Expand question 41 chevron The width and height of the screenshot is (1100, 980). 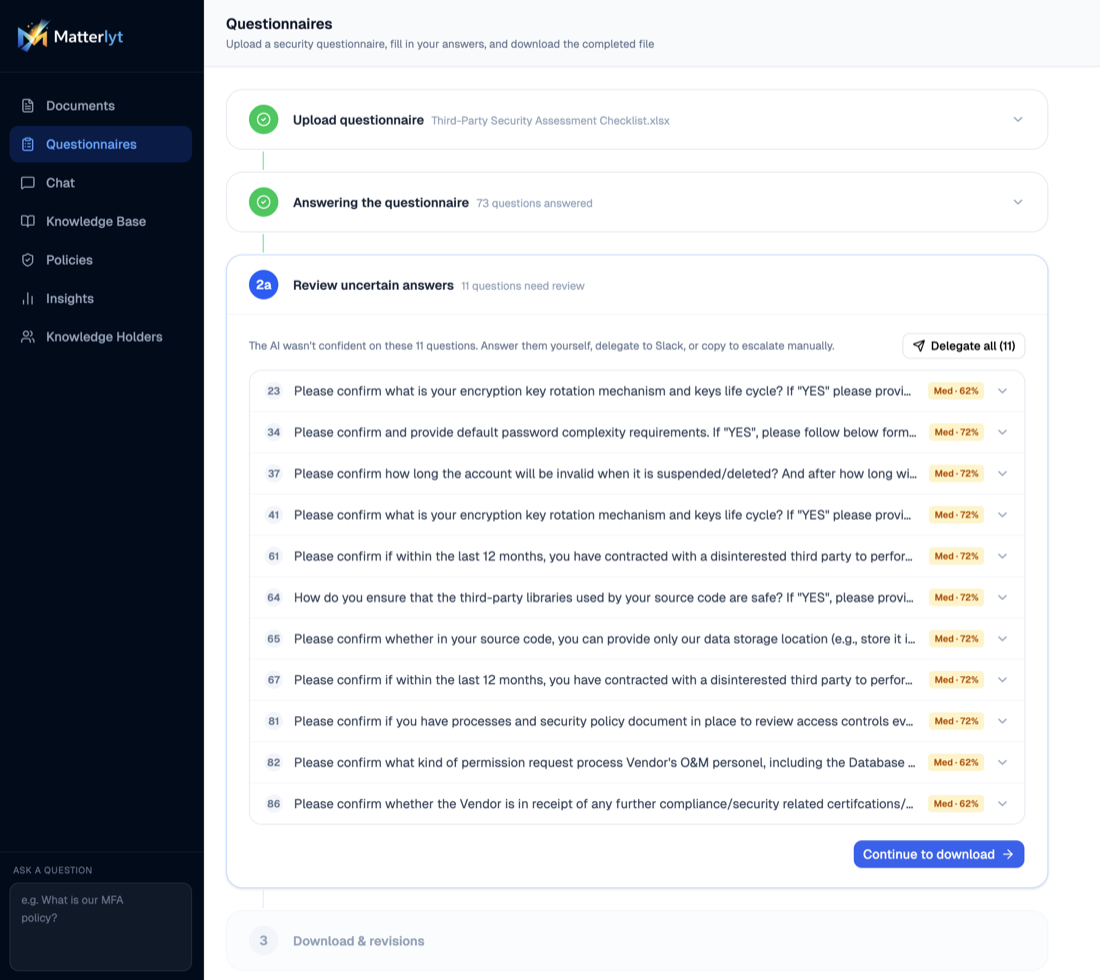pos(1002,516)
